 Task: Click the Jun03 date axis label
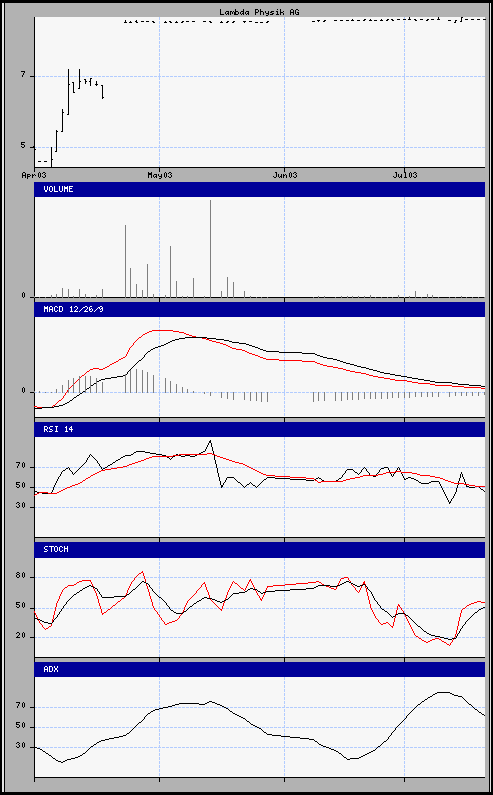[x=285, y=175]
